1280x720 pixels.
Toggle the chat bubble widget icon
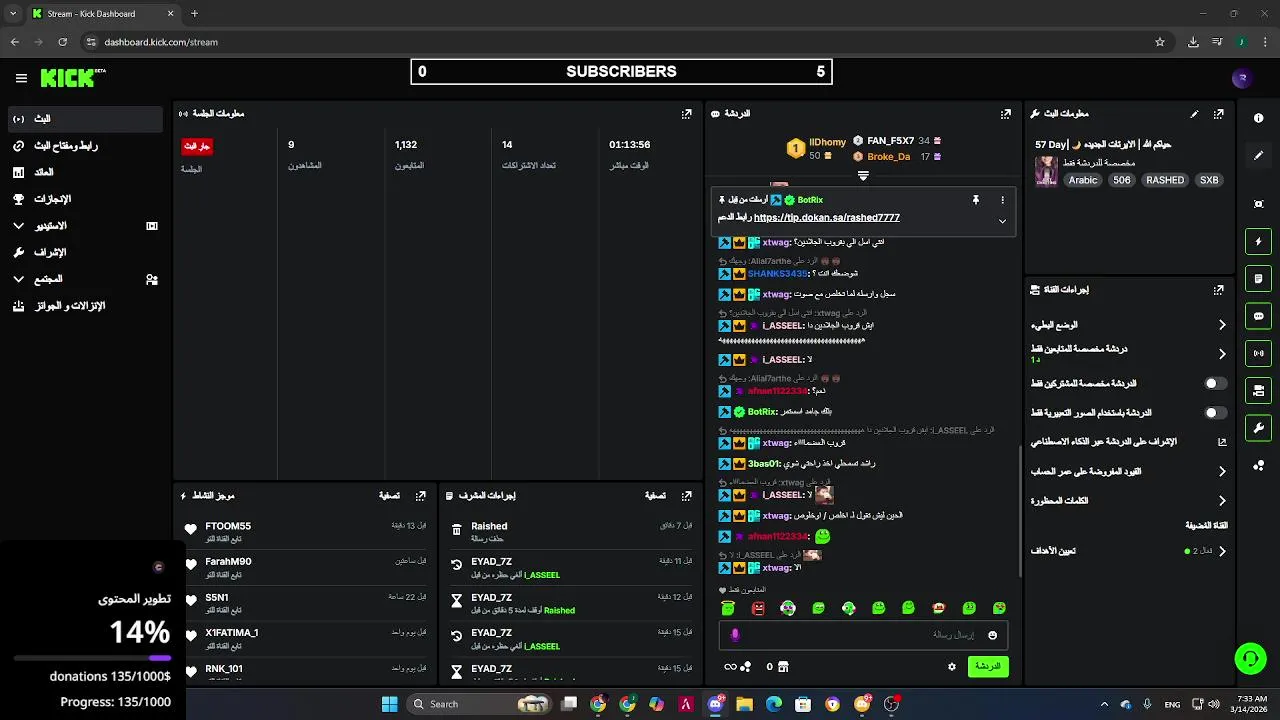[x=1258, y=316]
